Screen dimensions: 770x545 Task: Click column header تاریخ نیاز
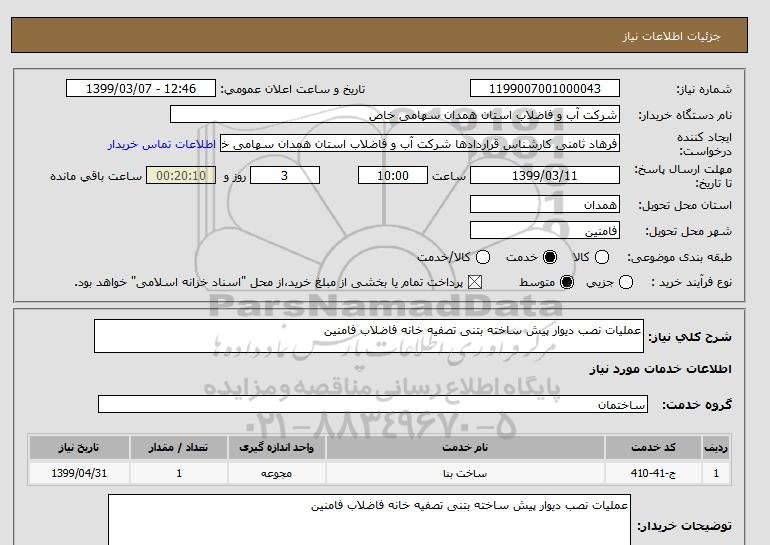79,447
